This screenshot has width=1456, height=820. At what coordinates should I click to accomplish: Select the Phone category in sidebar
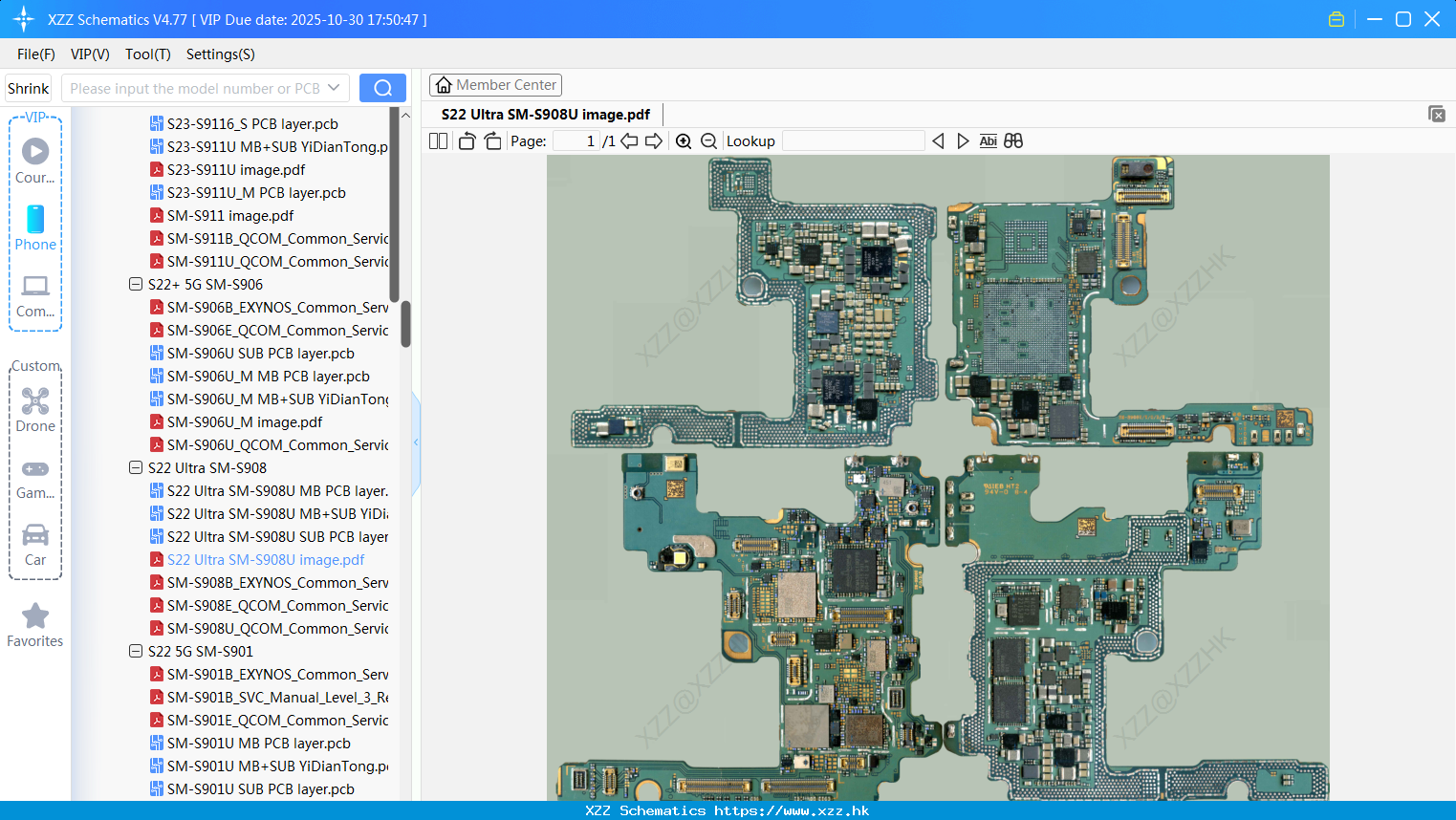pos(35,227)
